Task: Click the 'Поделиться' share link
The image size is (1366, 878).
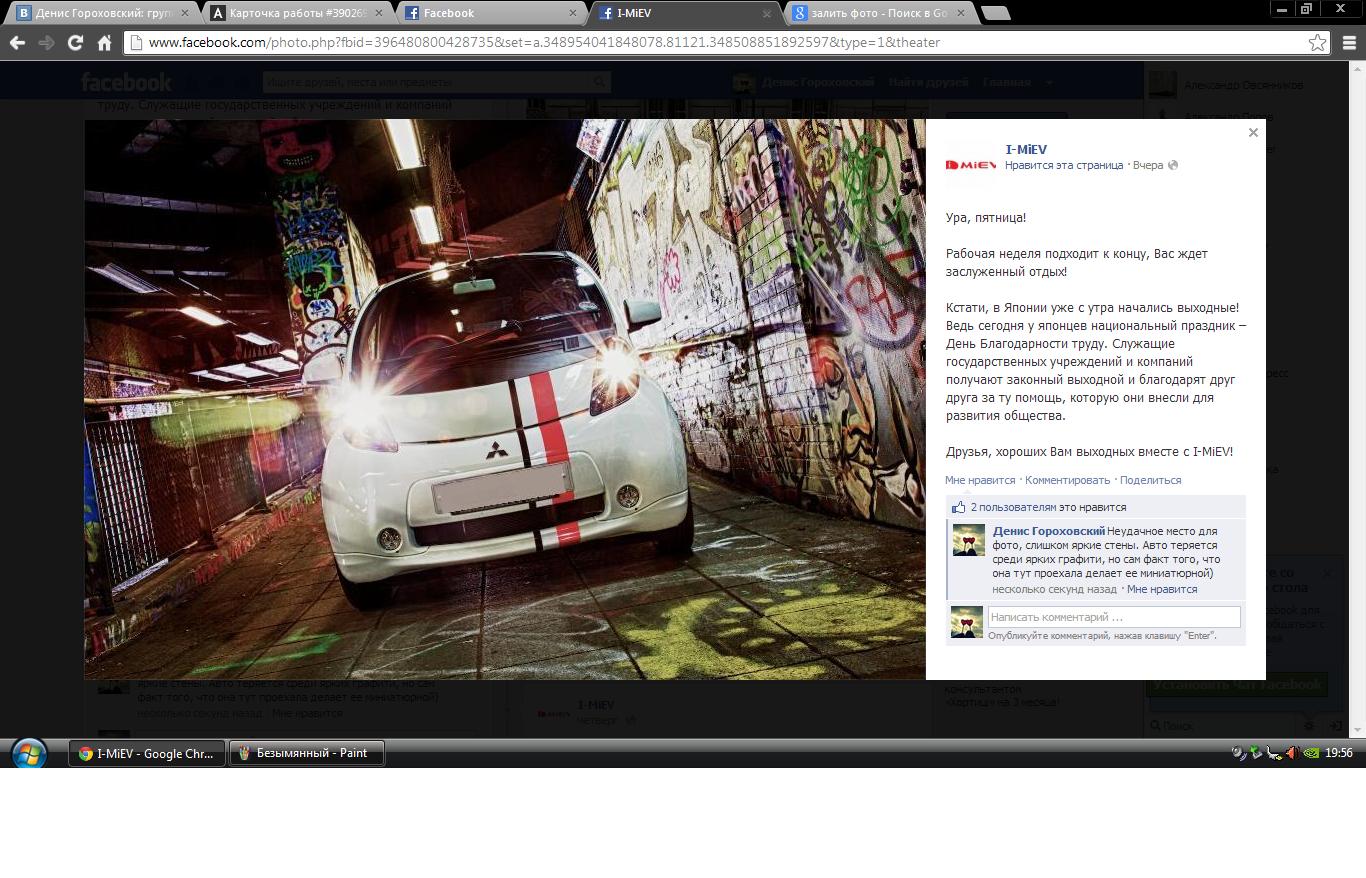Action: (1150, 480)
